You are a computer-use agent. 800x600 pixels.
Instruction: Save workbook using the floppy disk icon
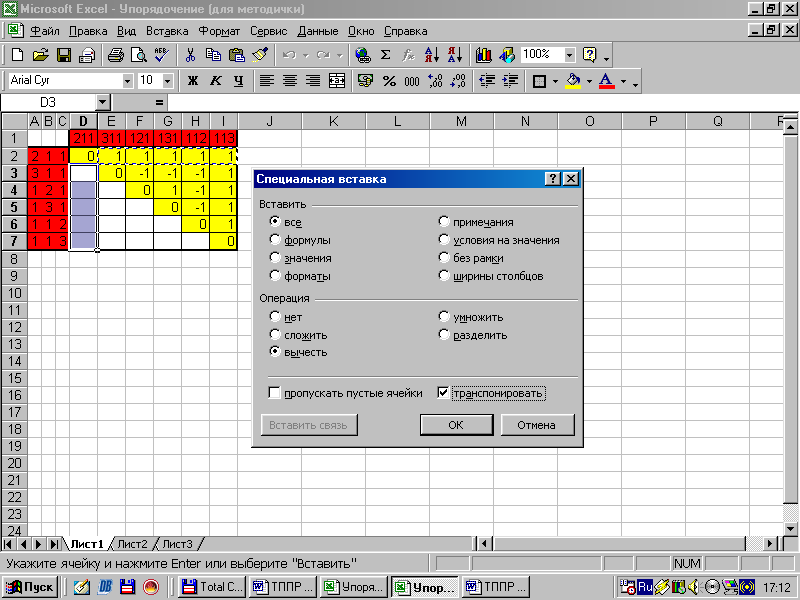[x=64, y=55]
